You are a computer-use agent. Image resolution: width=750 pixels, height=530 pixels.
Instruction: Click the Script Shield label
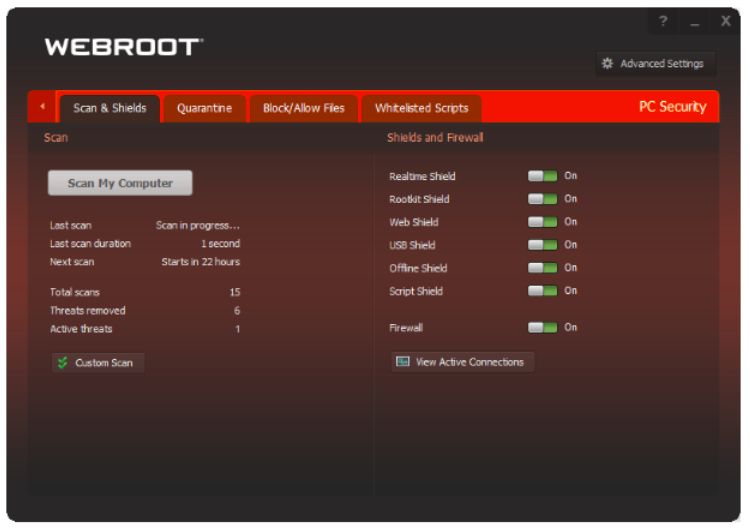click(x=416, y=291)
